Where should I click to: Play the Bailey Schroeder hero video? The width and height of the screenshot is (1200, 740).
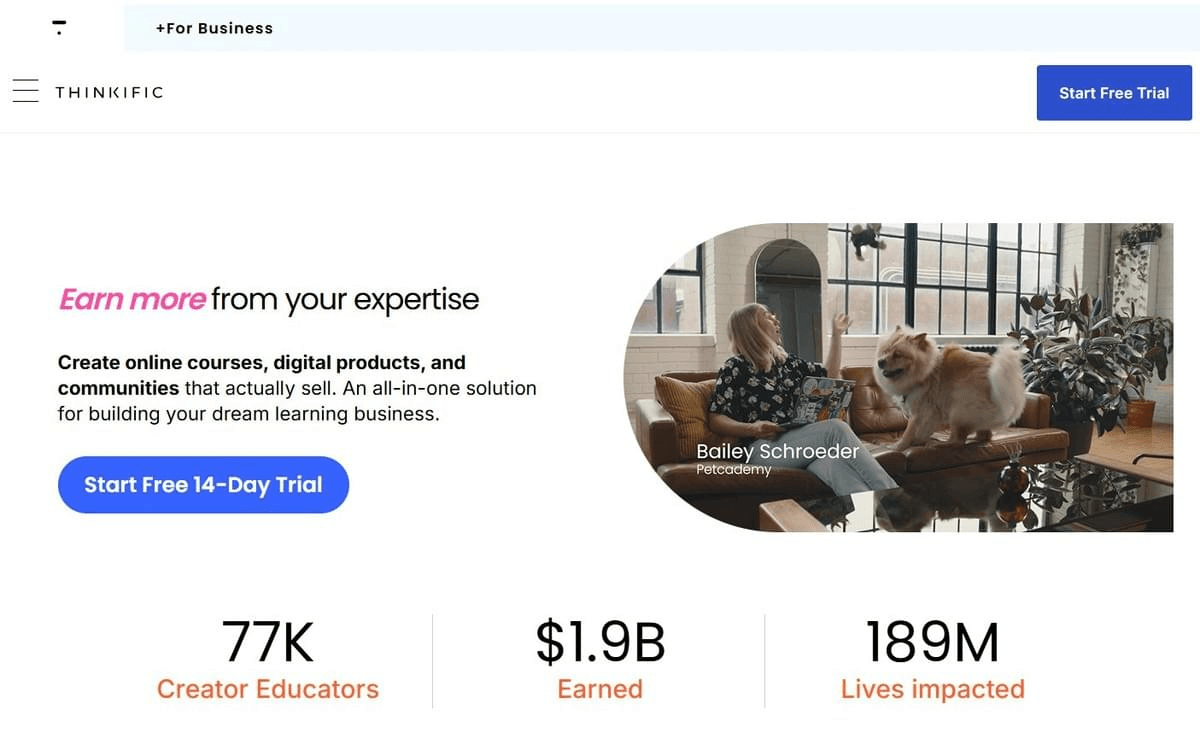898,377
